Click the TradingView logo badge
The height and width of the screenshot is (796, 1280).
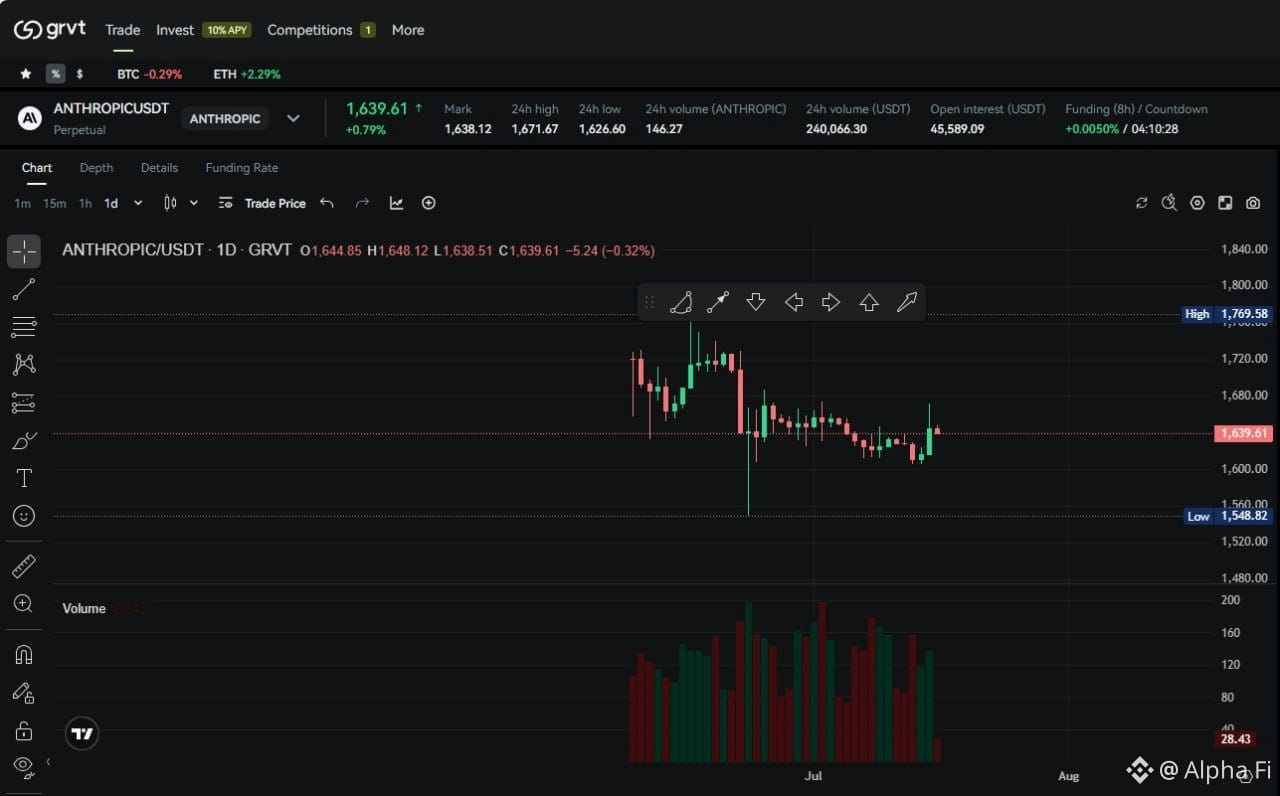pyautogui.click(x=82, y=734)
